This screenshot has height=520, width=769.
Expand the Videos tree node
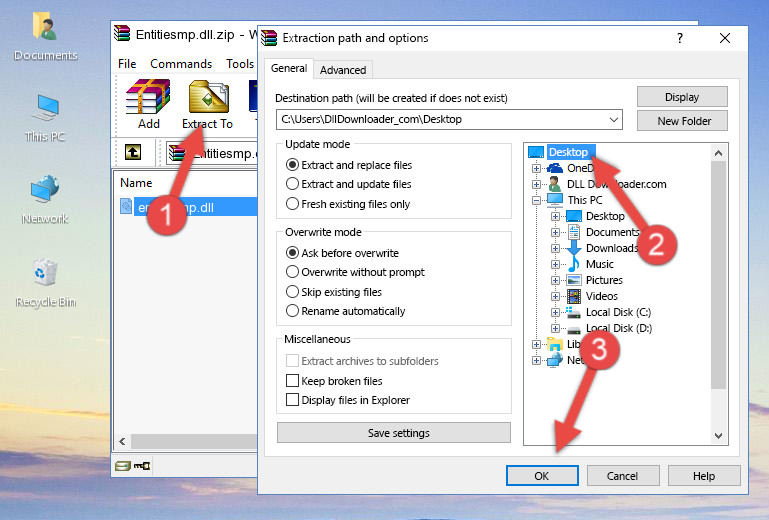click(555, 296)
